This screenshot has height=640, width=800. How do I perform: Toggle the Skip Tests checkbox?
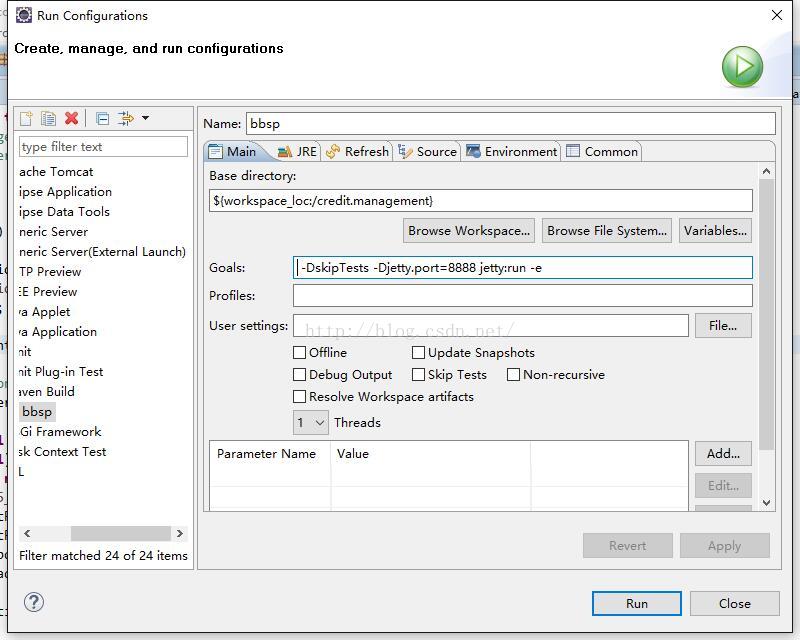point(418,374)
